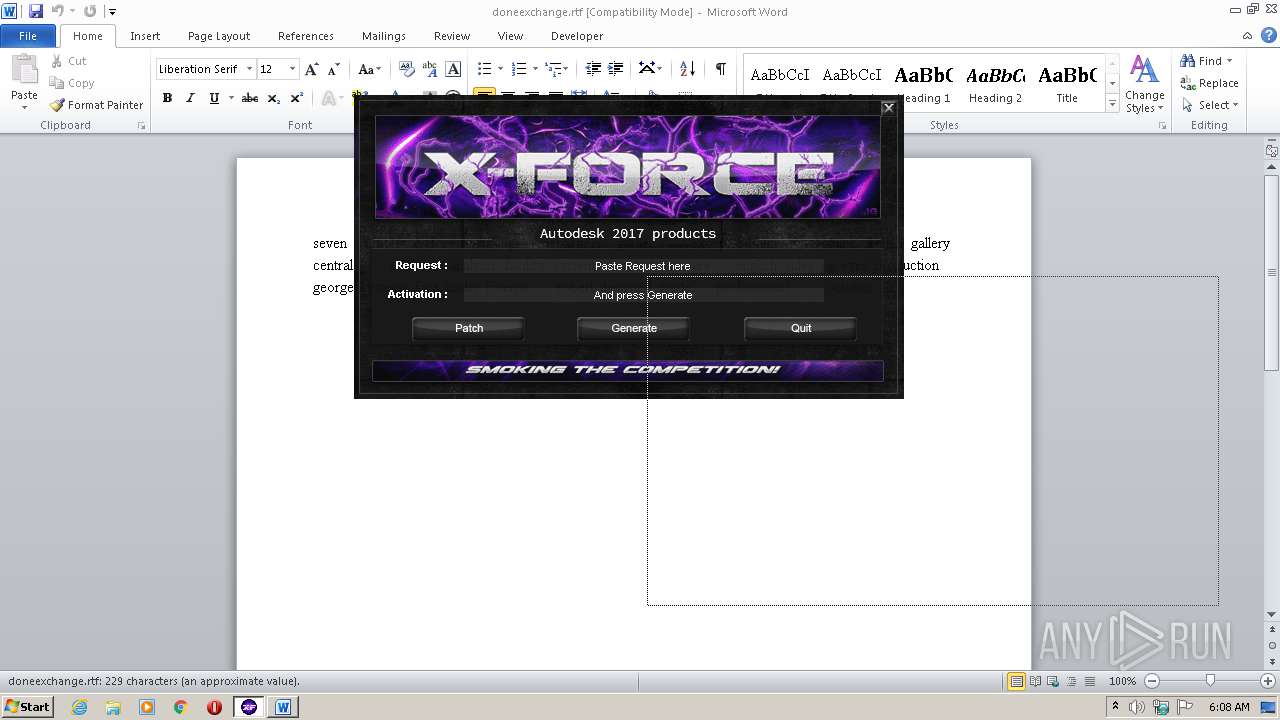Click the volume speaker tray icon
1280x720 pixels.
pyautogui.click(x=1136, y=707)
